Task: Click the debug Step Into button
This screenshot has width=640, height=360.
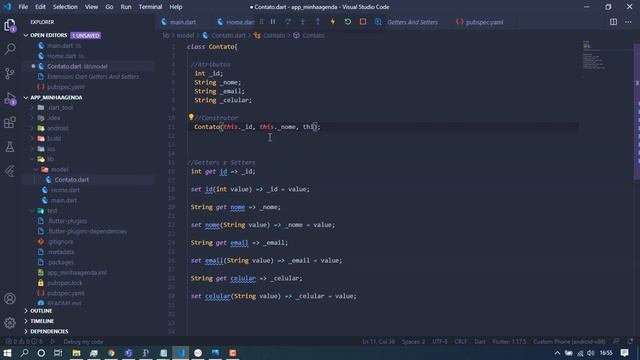Action: (302, 22)
